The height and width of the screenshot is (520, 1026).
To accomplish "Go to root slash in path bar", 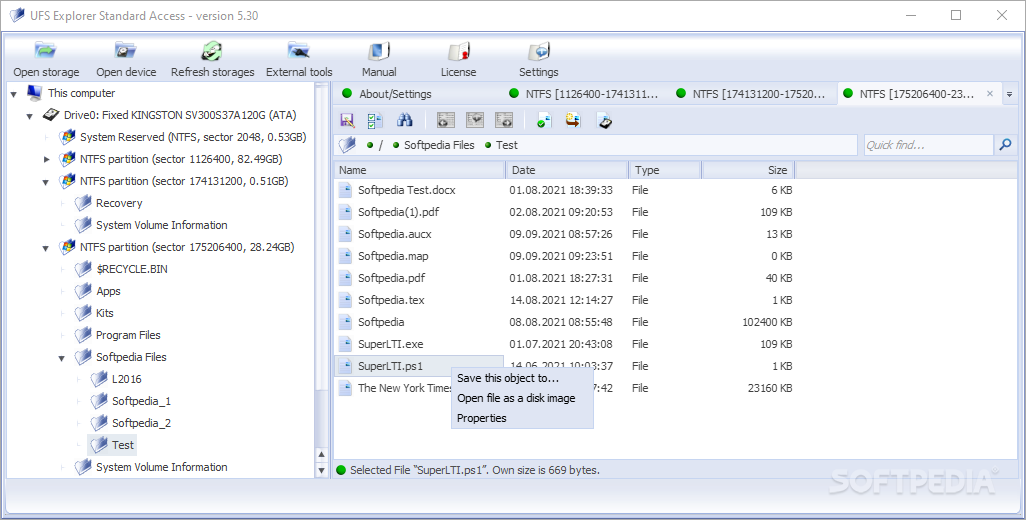I will click(x=381, y=145).
